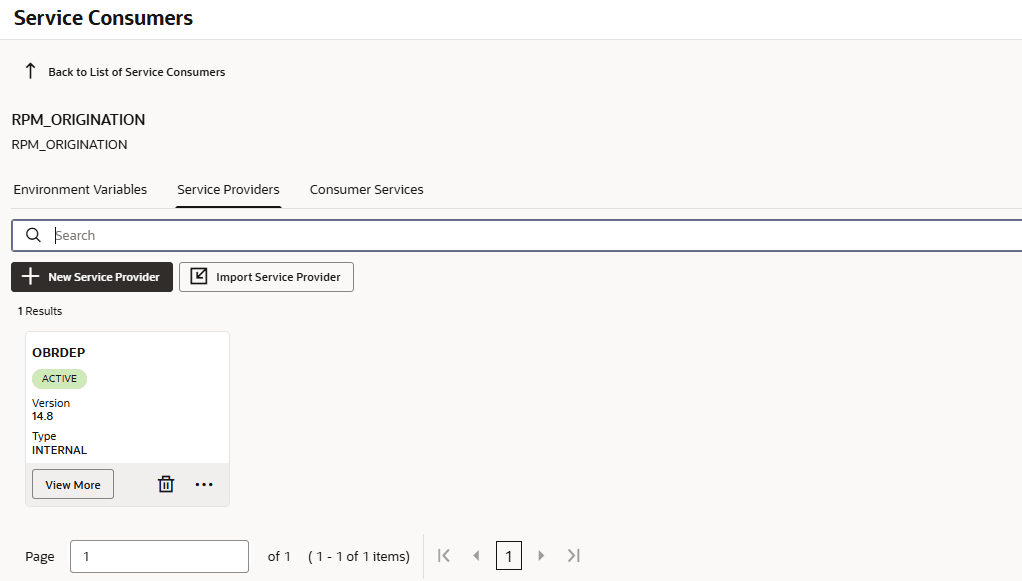Click New Service Provider button
1022x581 pixels.
click(92, 277)
